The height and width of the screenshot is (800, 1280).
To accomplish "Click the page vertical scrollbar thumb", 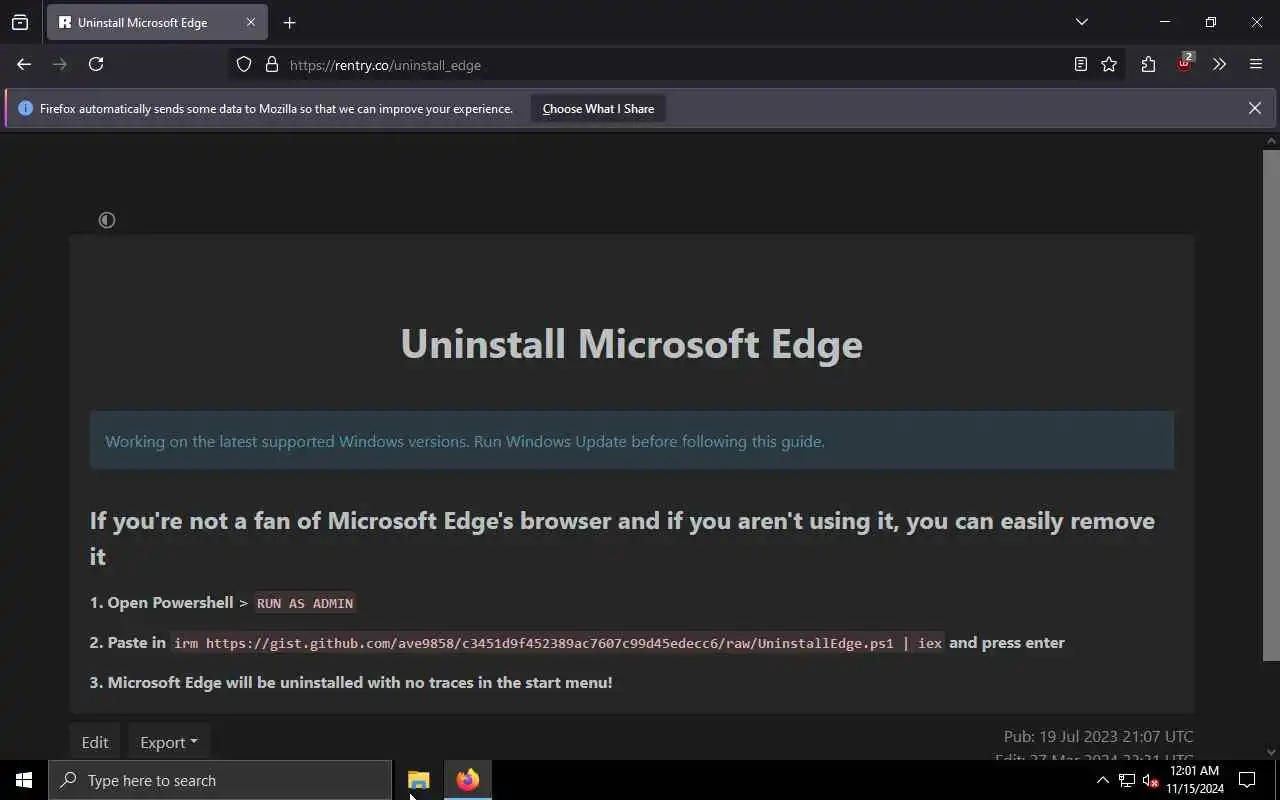I will click(1271, 405).
